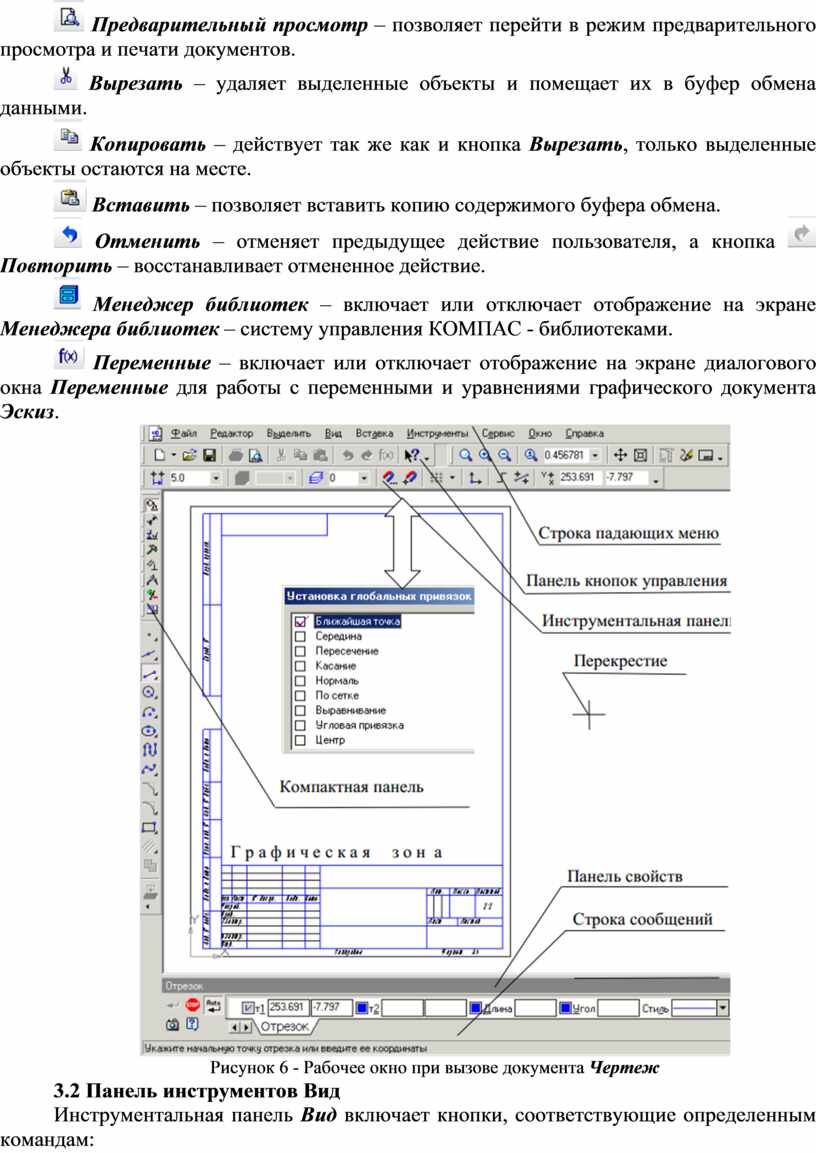Open the Редактор menu
The height and width of the screenshot is (1153, 816).
point(231,434)
